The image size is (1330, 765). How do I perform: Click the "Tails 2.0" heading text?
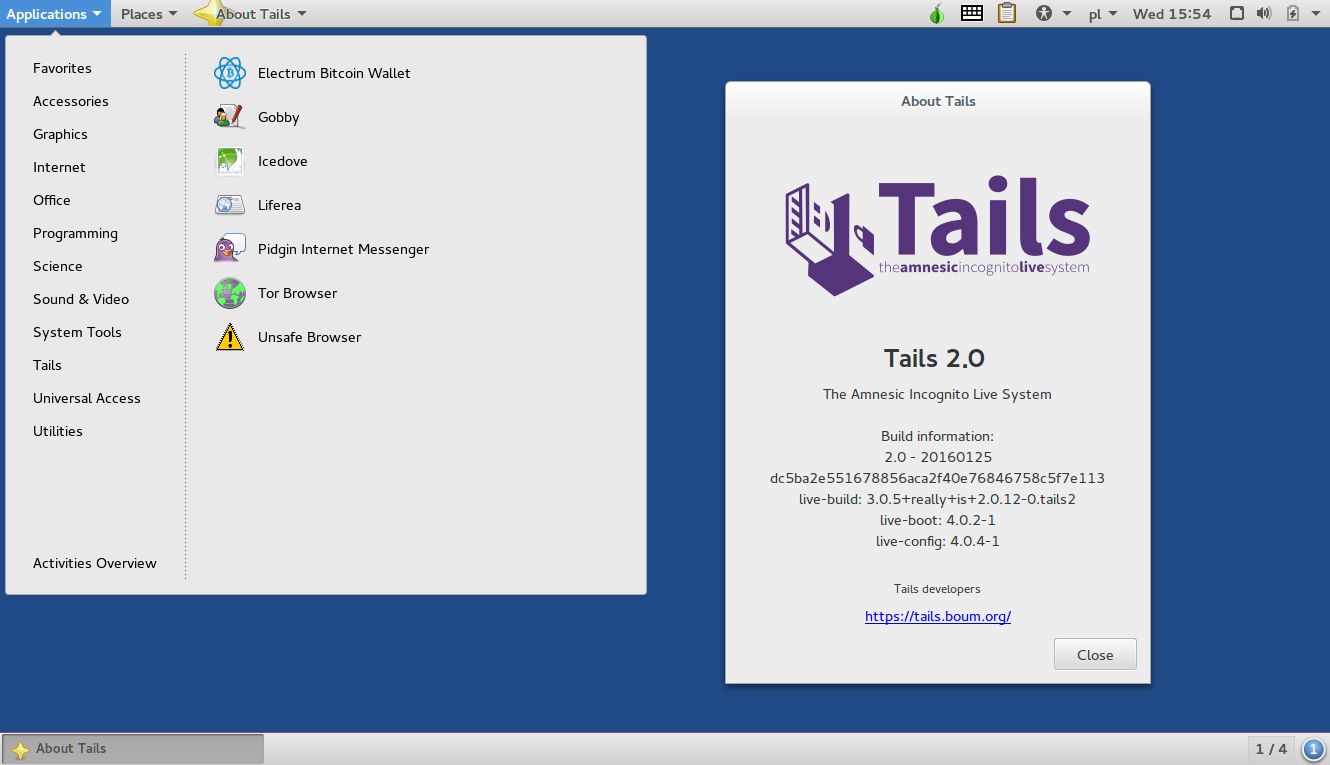point(935,358)
